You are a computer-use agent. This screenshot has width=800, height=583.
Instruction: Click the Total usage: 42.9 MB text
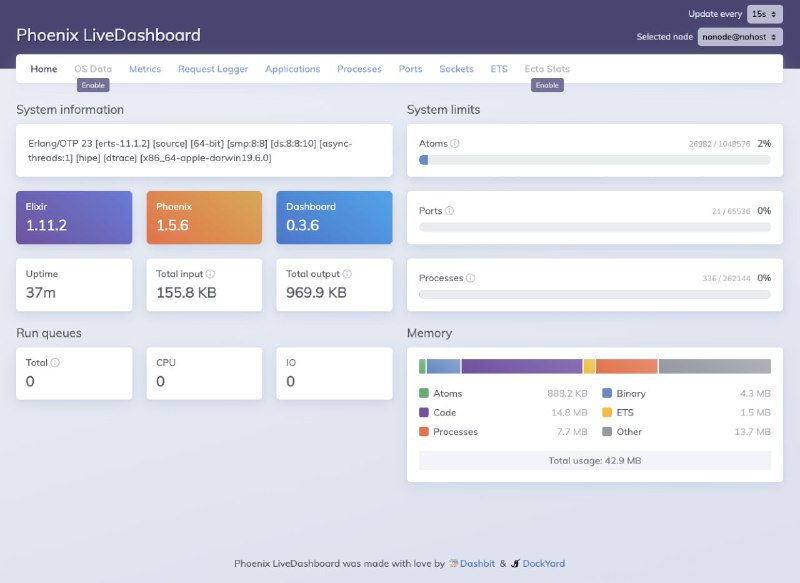[x=595, y=461]
